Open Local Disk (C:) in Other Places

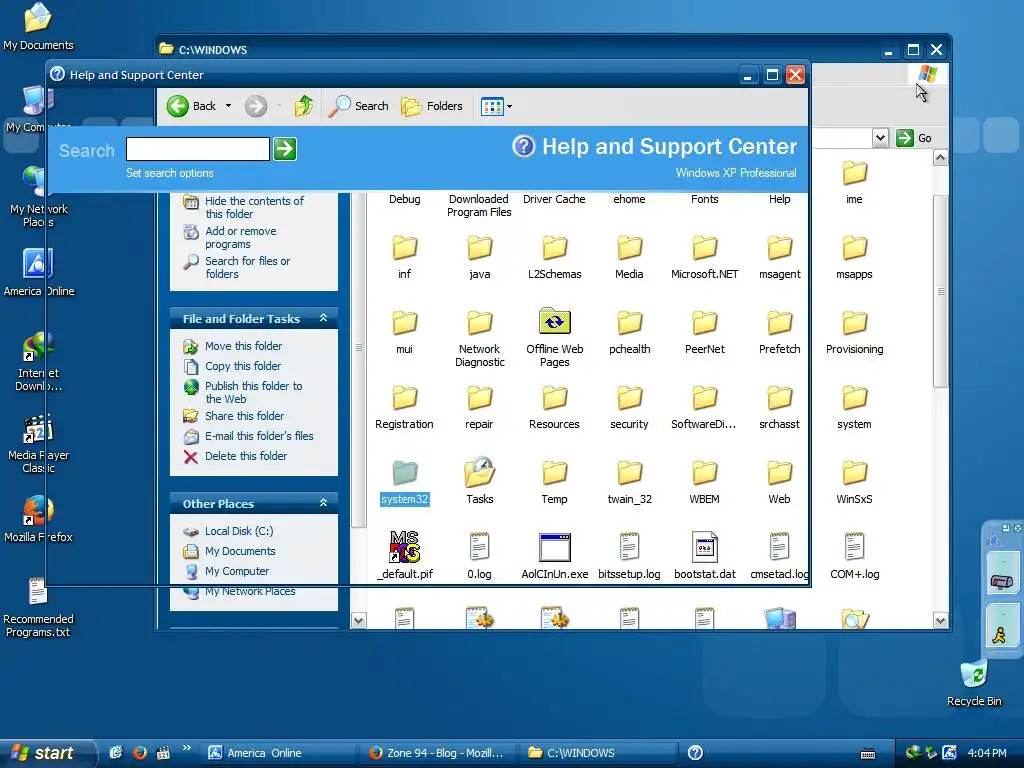point(239,532)
